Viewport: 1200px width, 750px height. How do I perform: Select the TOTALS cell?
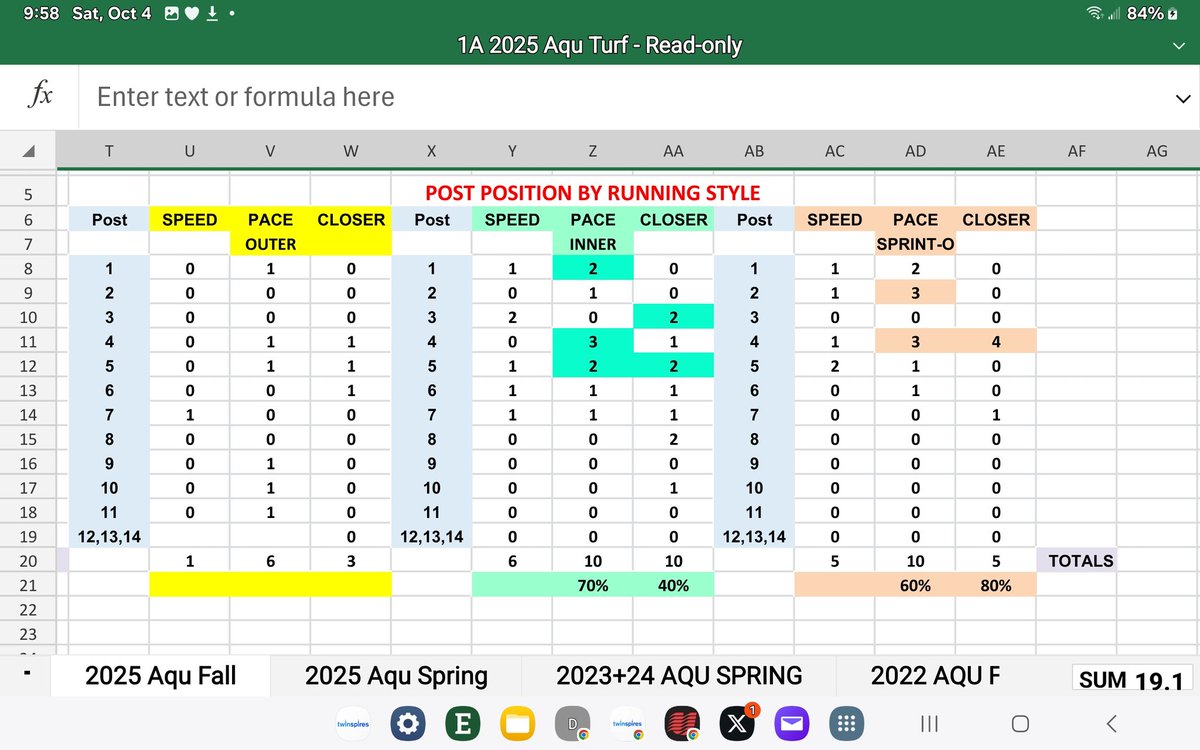point(1076,561)
